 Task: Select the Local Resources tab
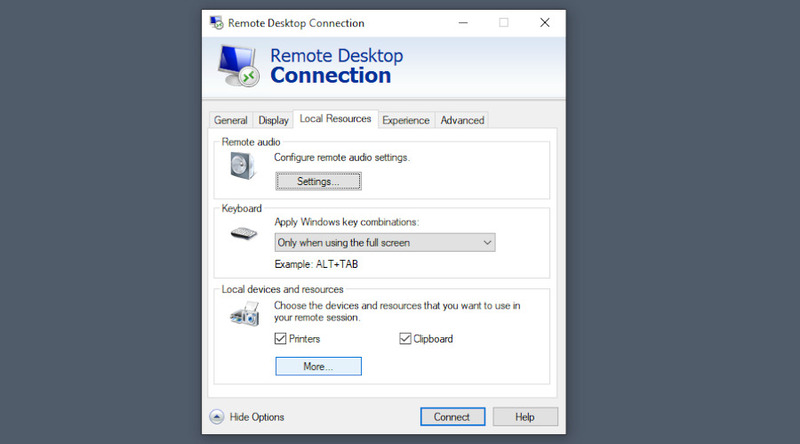(x=335, y=118)
